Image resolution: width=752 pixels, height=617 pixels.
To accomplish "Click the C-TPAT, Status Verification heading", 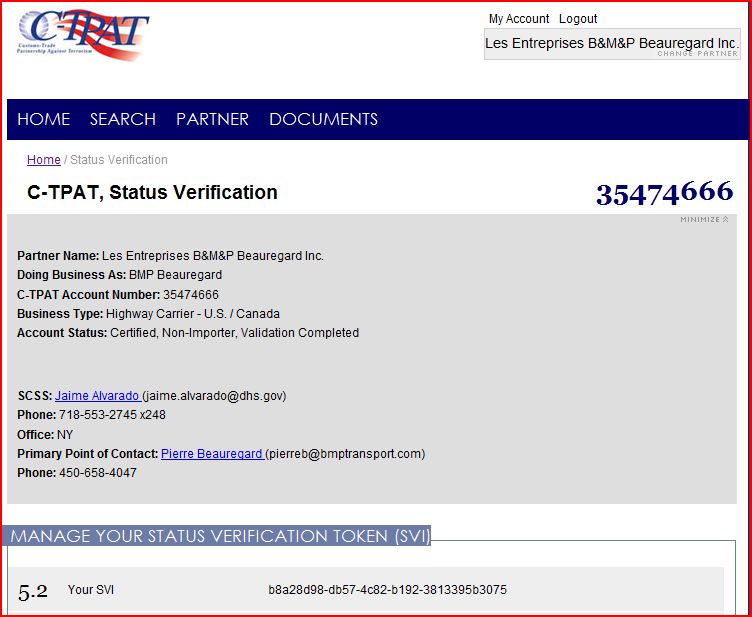I will 152,193.
